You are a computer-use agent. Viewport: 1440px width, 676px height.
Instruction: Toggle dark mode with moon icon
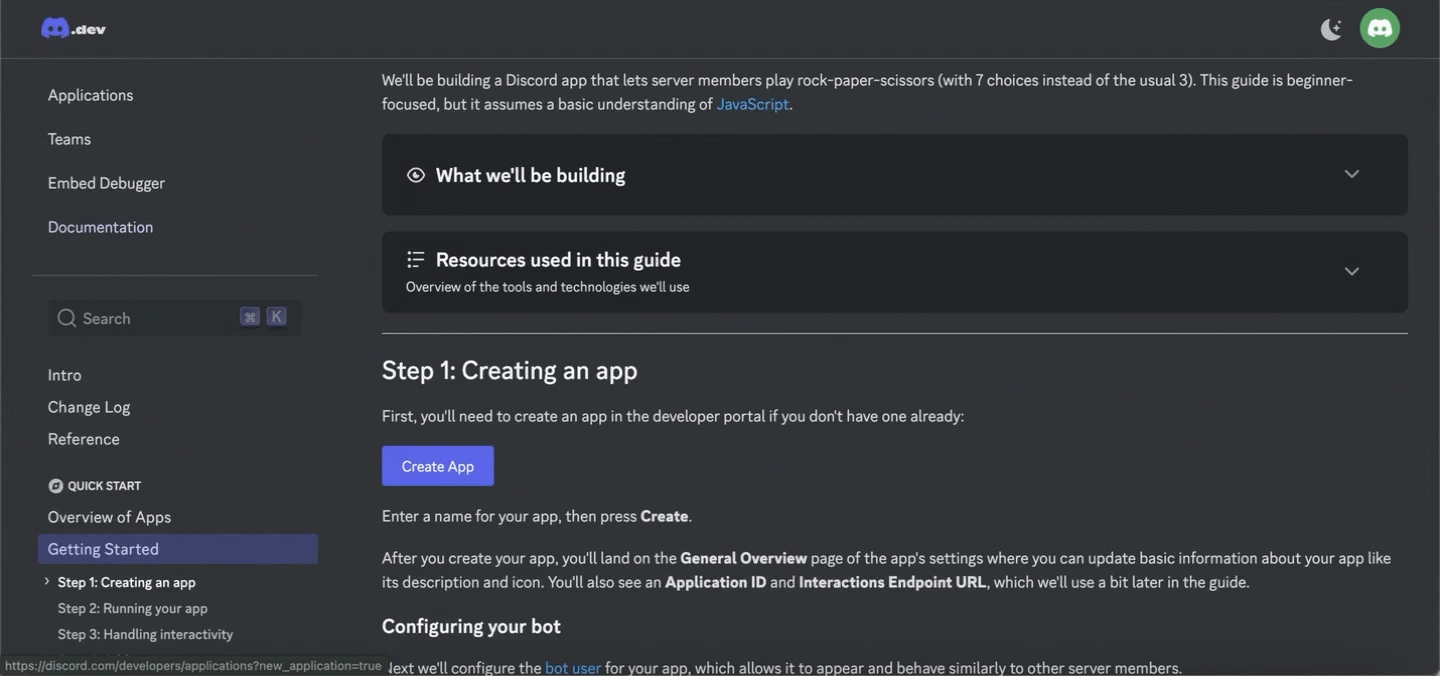(1331, 29)
